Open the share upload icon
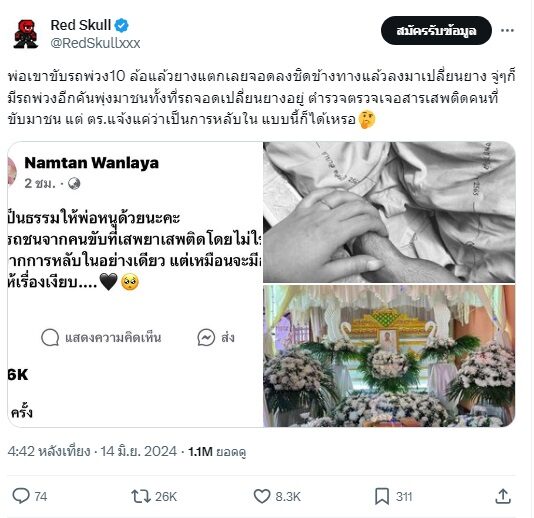Viewport: 534px width, 518px height. tap(503, 496)
